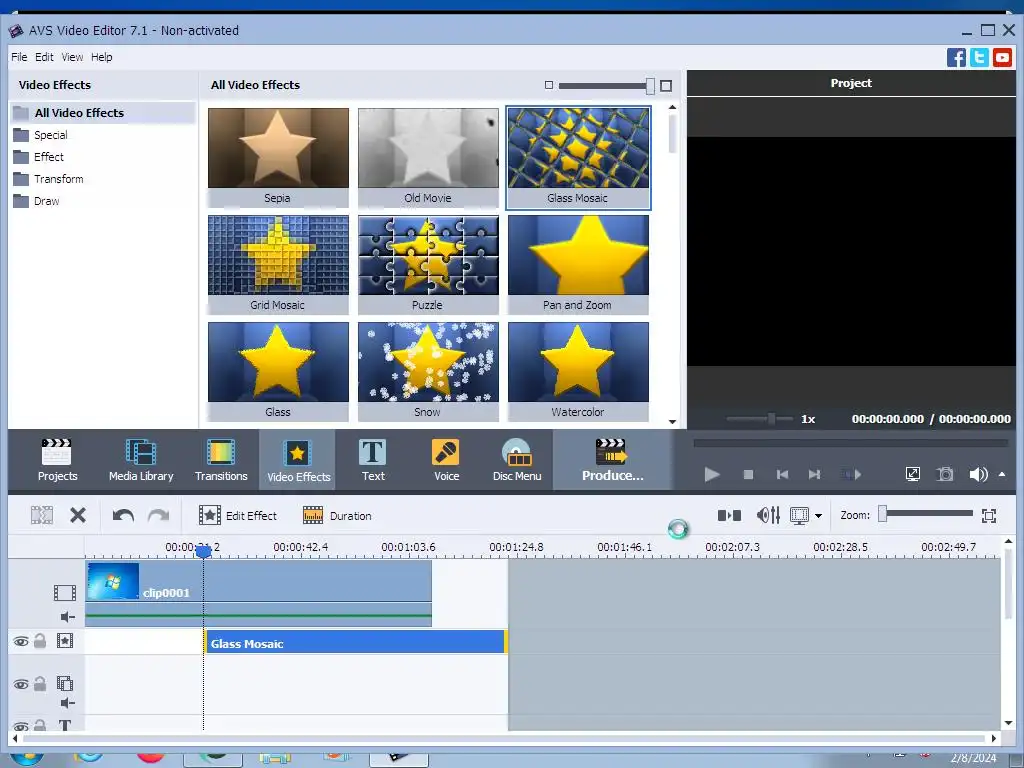
Task: Click the Edit Effect button
Action: click(238, 515)
